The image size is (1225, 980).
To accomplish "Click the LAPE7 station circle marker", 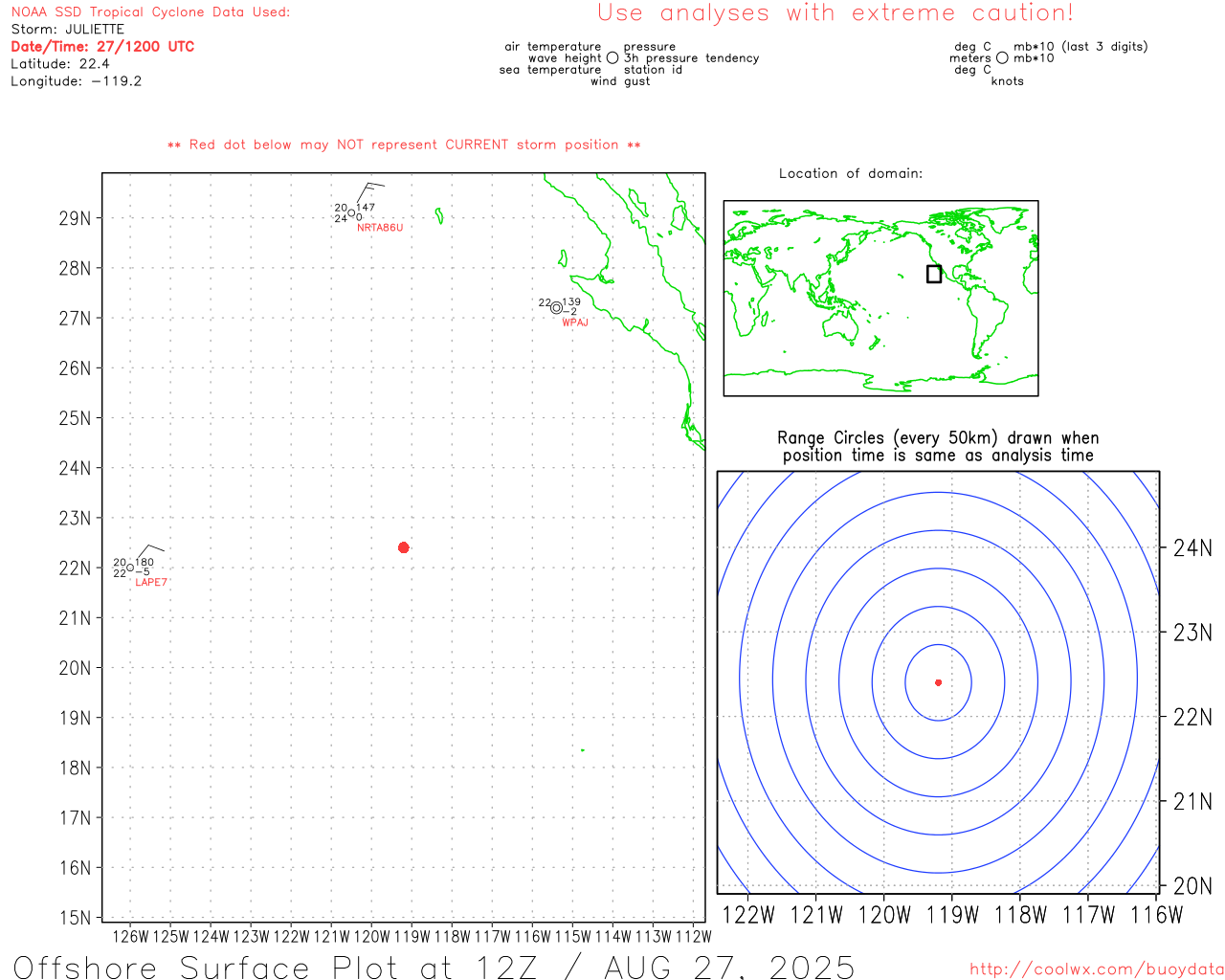I will click(130, 568).
